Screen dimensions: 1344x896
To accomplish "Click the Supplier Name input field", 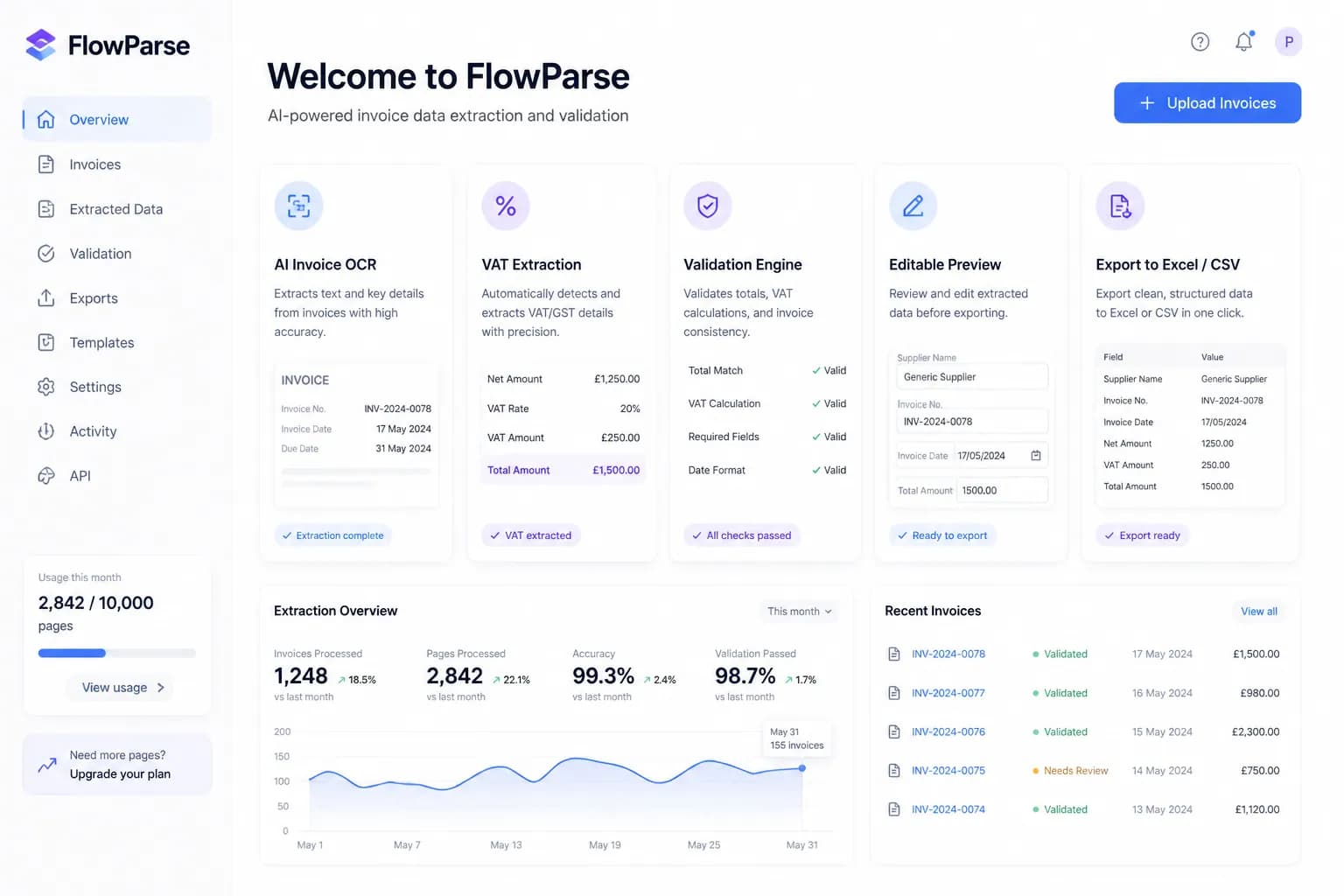I will click(971, 377).
